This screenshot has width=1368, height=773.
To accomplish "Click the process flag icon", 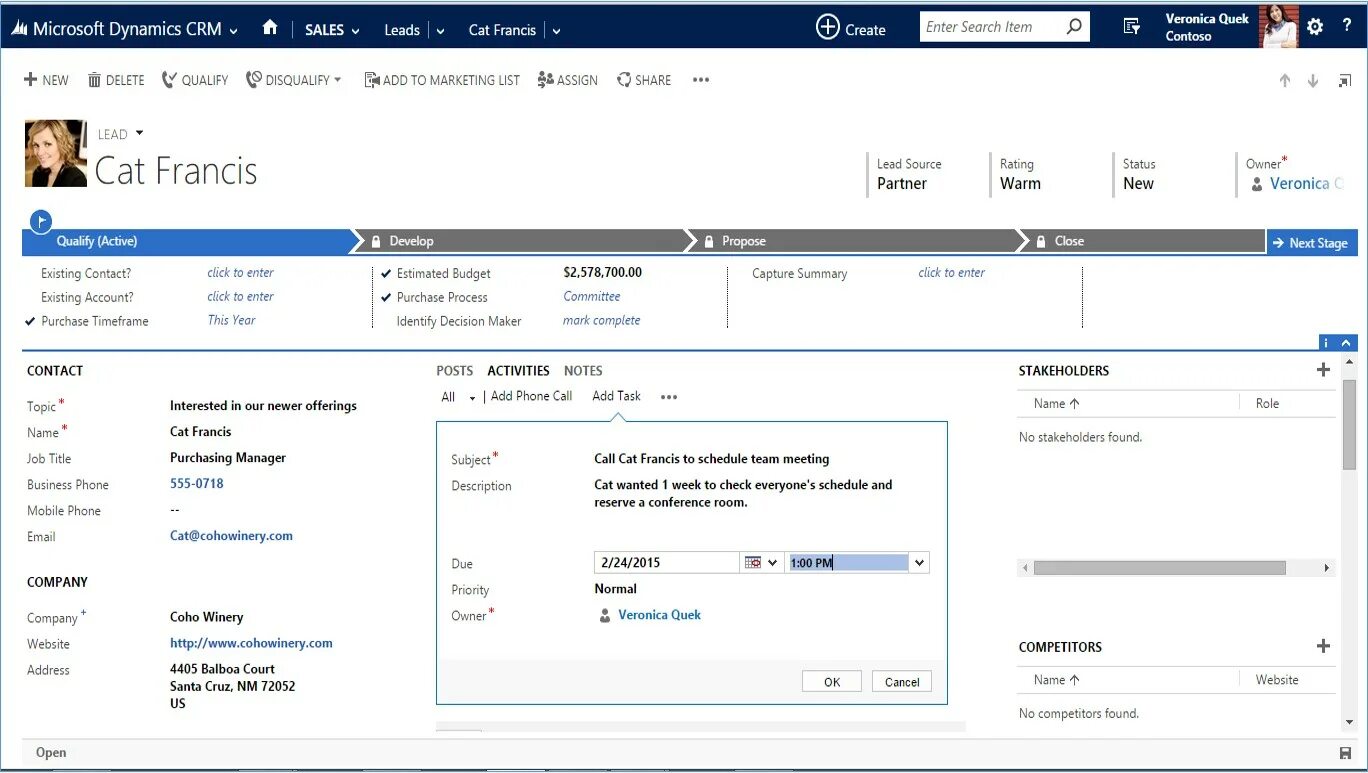I will point(40,222).
